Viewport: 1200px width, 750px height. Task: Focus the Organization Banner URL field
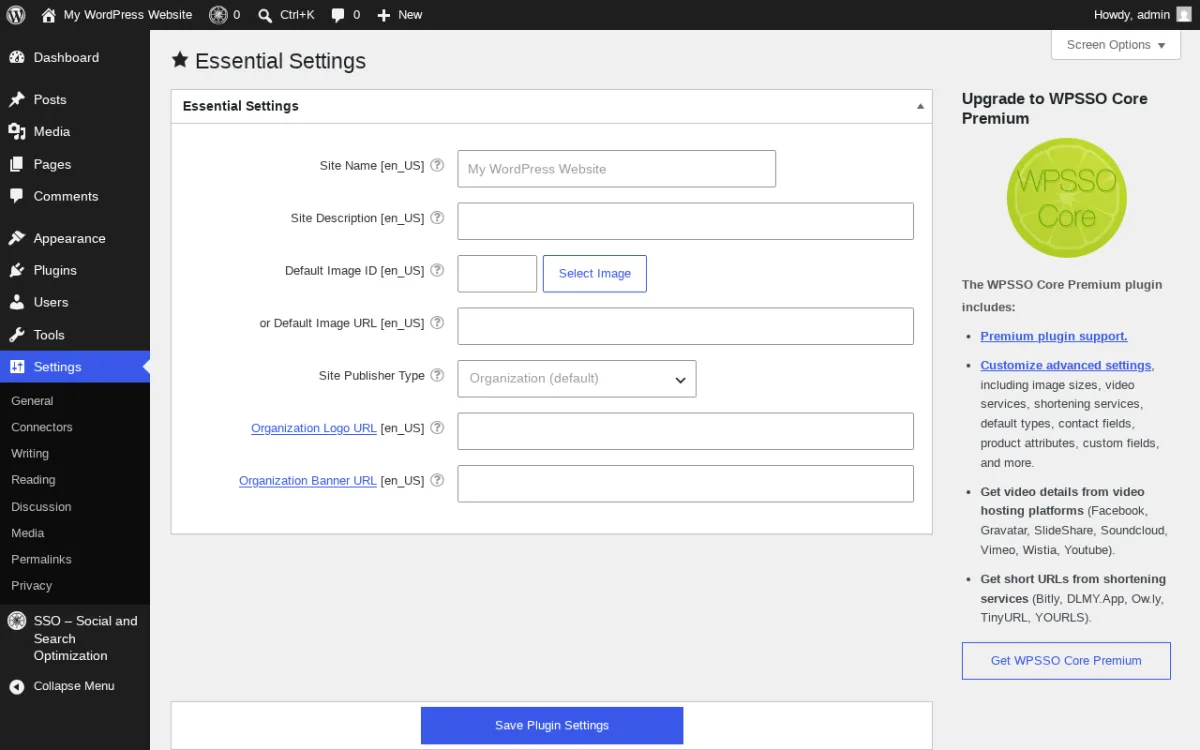click(x=686, y=484)
